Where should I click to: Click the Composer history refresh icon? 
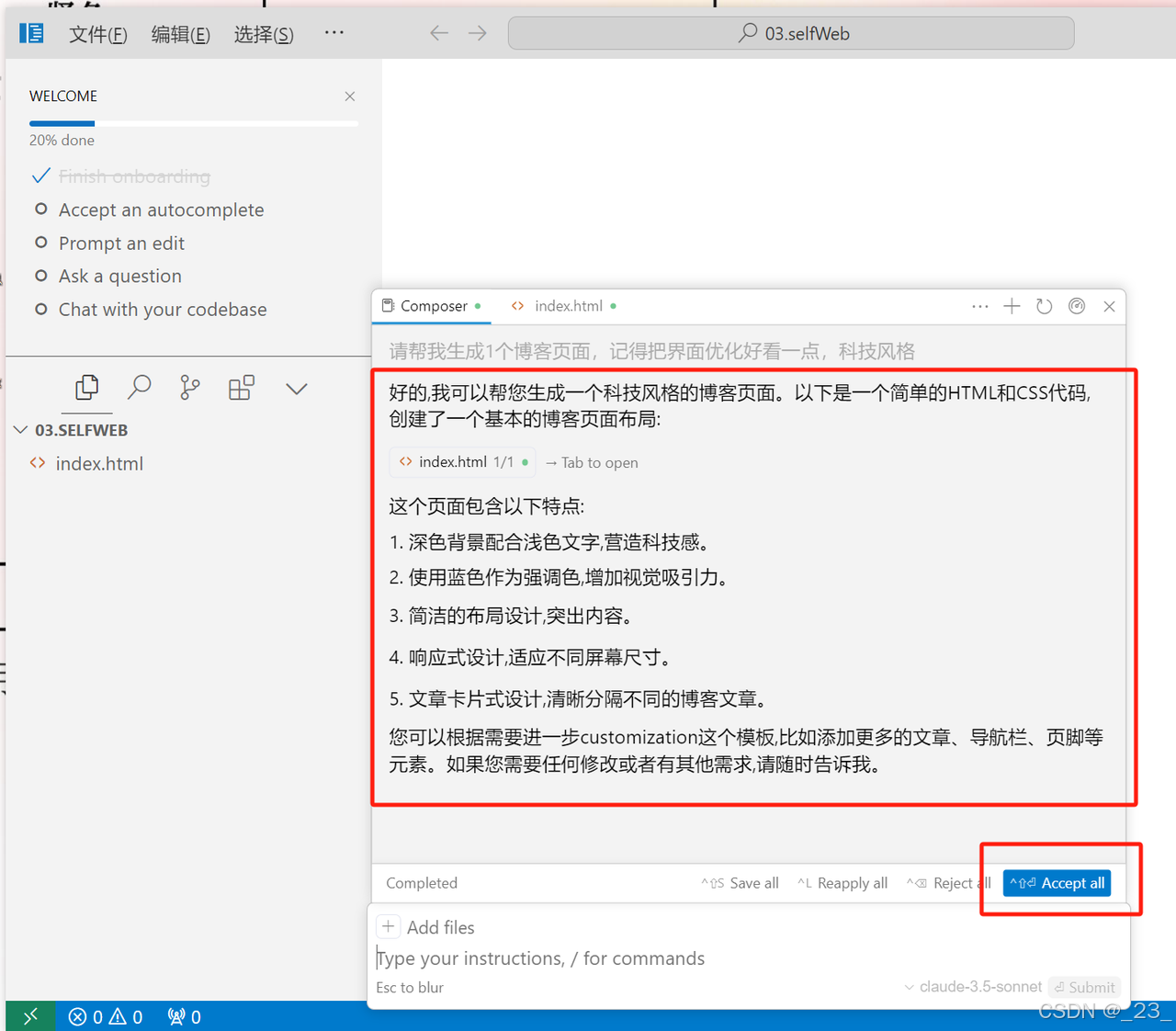coord(1044,306)
